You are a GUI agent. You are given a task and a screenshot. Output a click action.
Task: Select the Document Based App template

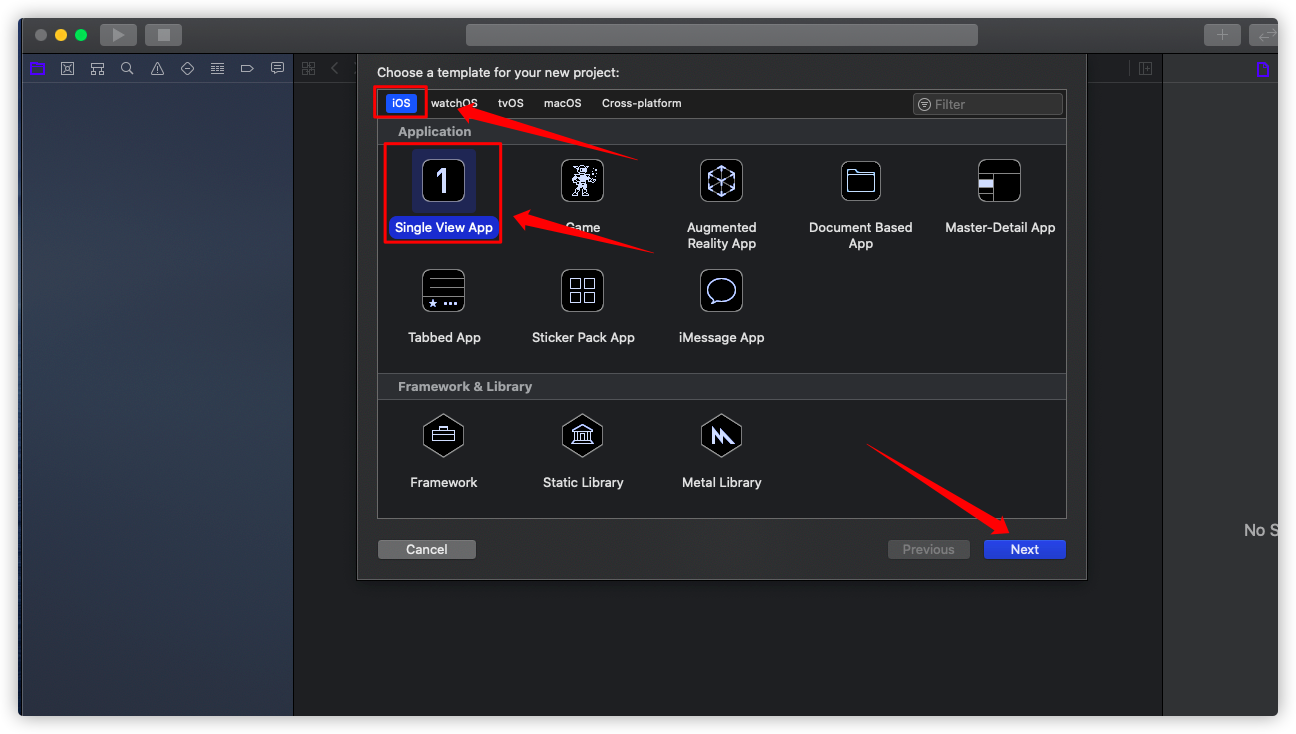[x=860, y=204]
